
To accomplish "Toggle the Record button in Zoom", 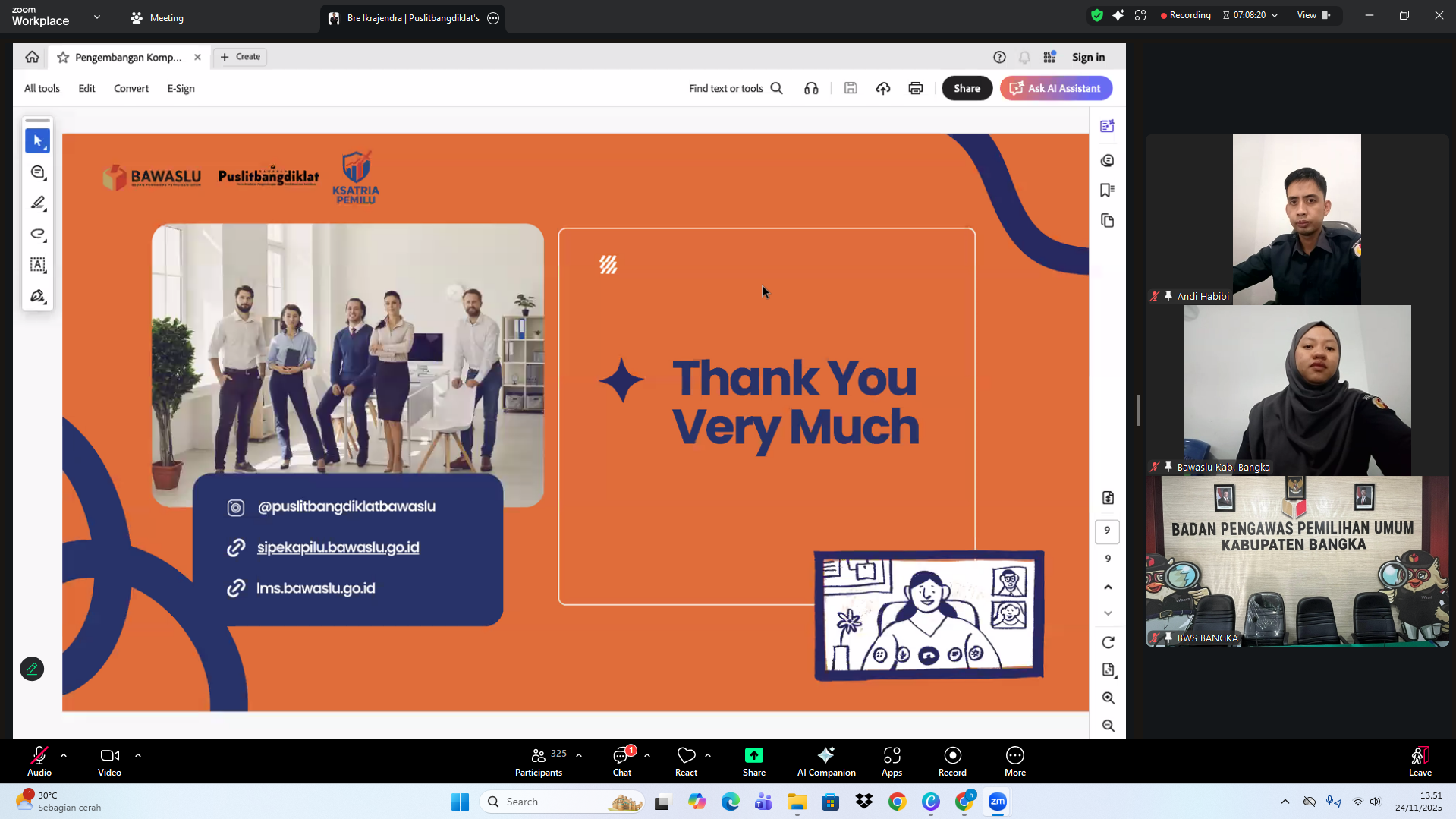I will (x=951, y=761).
